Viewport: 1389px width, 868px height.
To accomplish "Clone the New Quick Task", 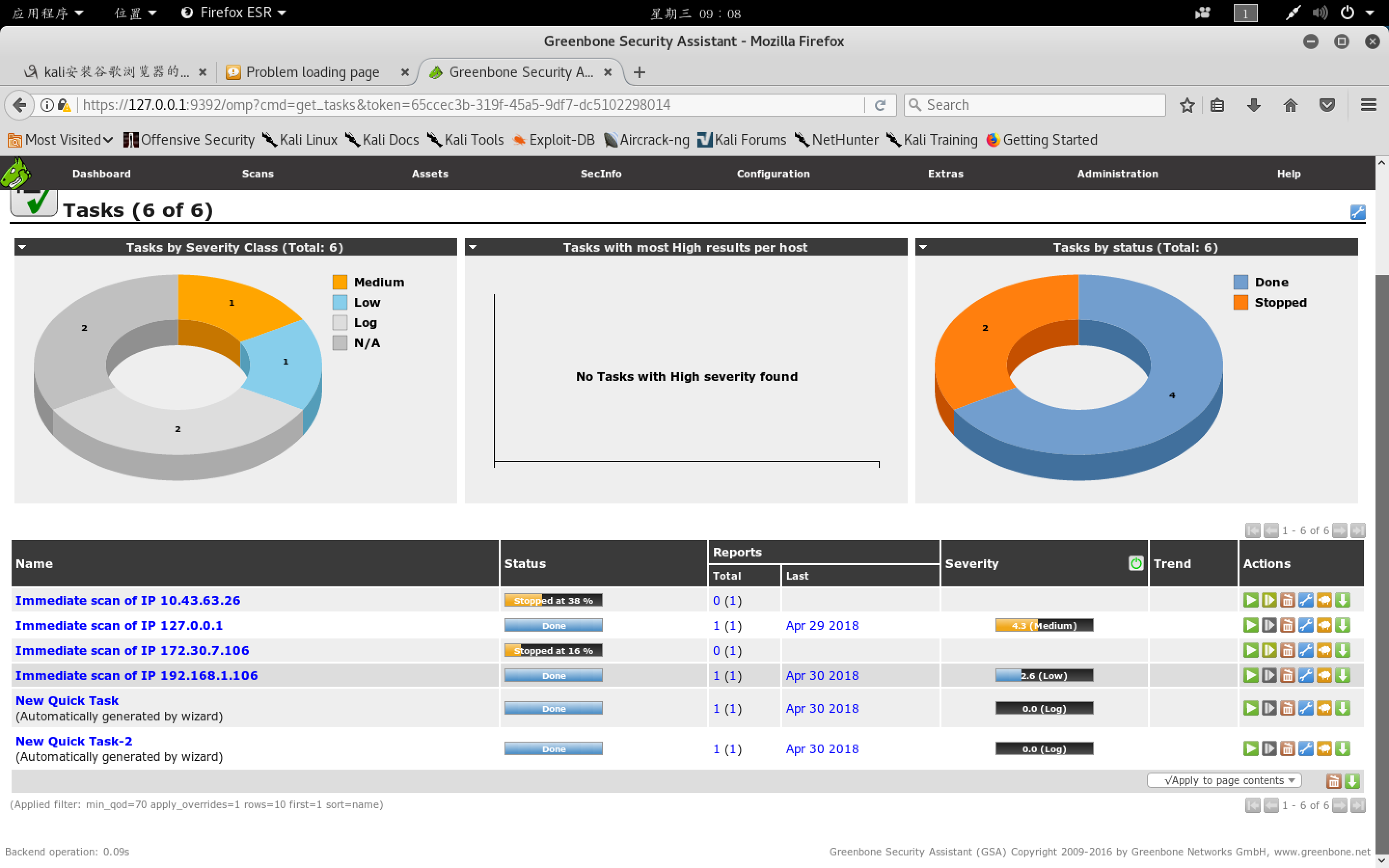I will [x=1324, y=708].
